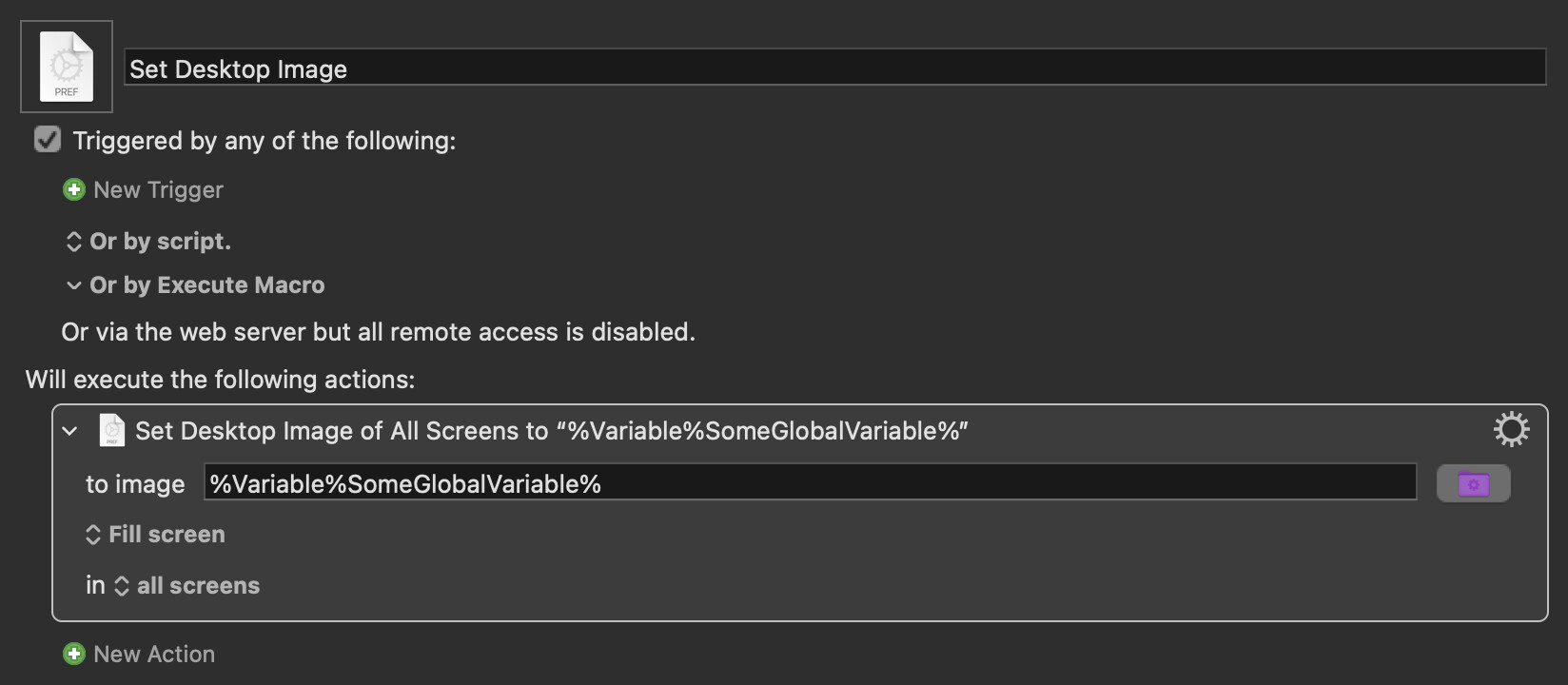Click the "to image" path text field
The height and width of the screenshot is (685, 1568).
pyautogui.click(x=809, y=483)
